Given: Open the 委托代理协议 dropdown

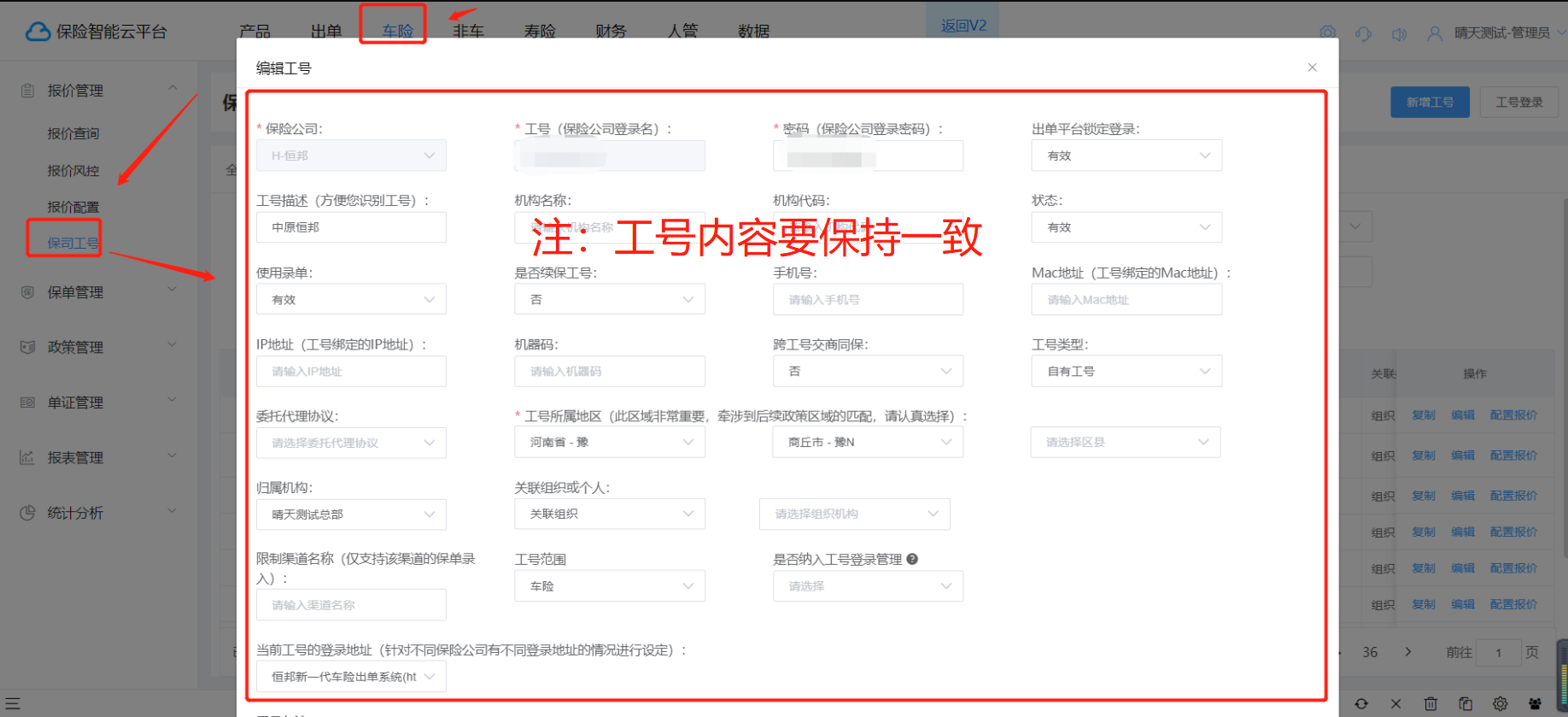Looking at the screenshot, I should pyautogui.click(x=351, y=443).
